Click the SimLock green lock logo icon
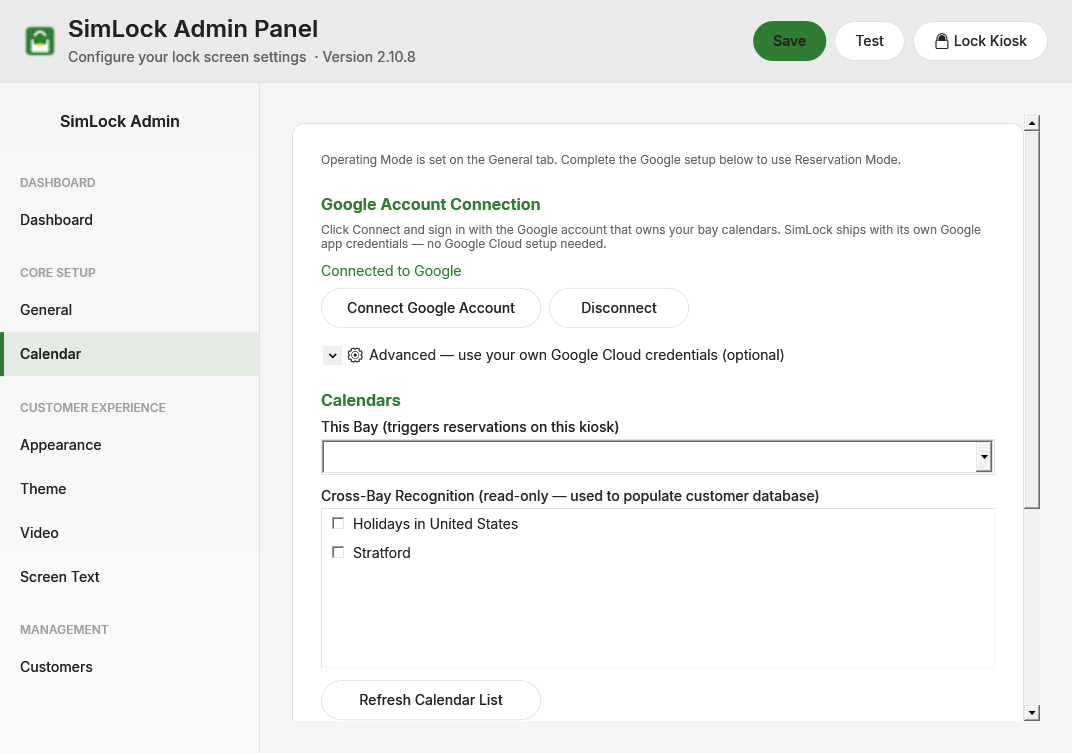This screenshot has width=1072, height=753. coord(40,41)
